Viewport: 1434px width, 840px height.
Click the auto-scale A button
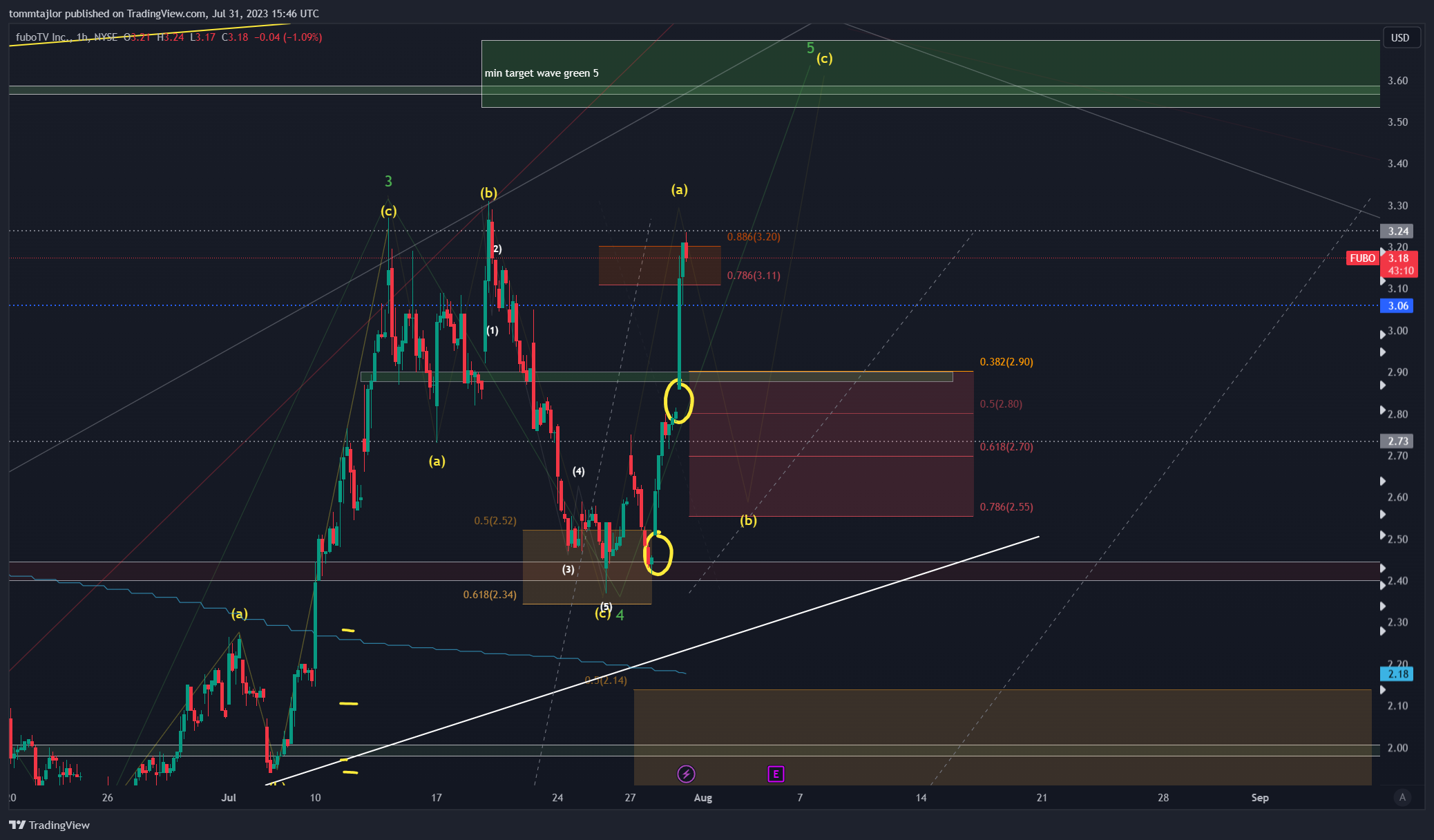coord(1402,797)
